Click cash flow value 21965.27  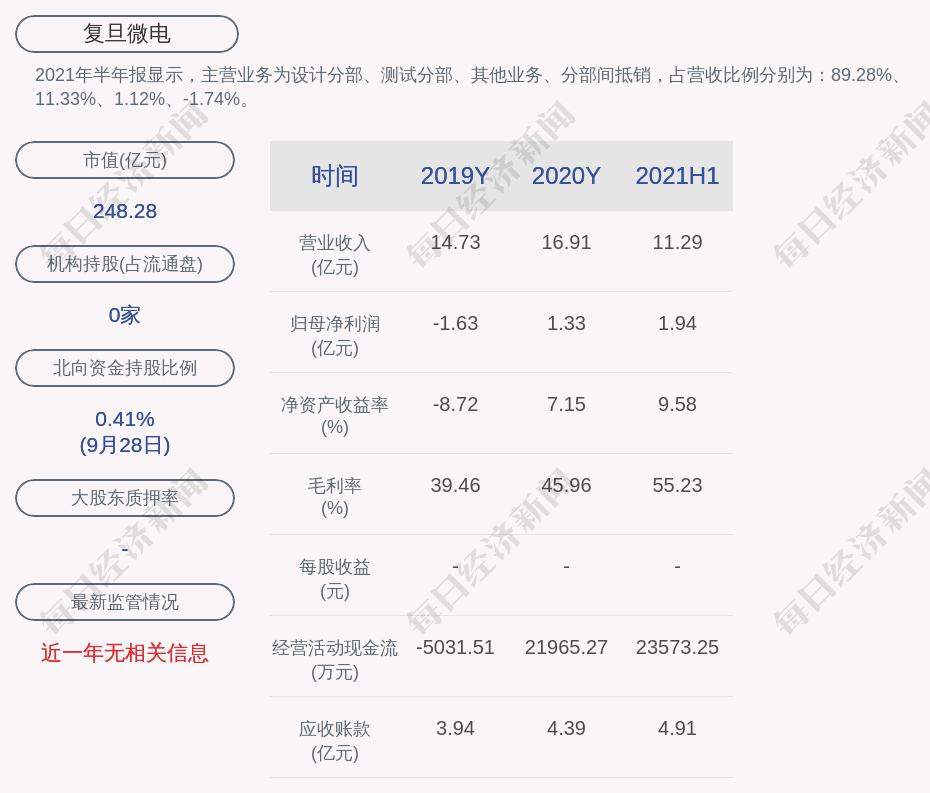pos(566,648)
